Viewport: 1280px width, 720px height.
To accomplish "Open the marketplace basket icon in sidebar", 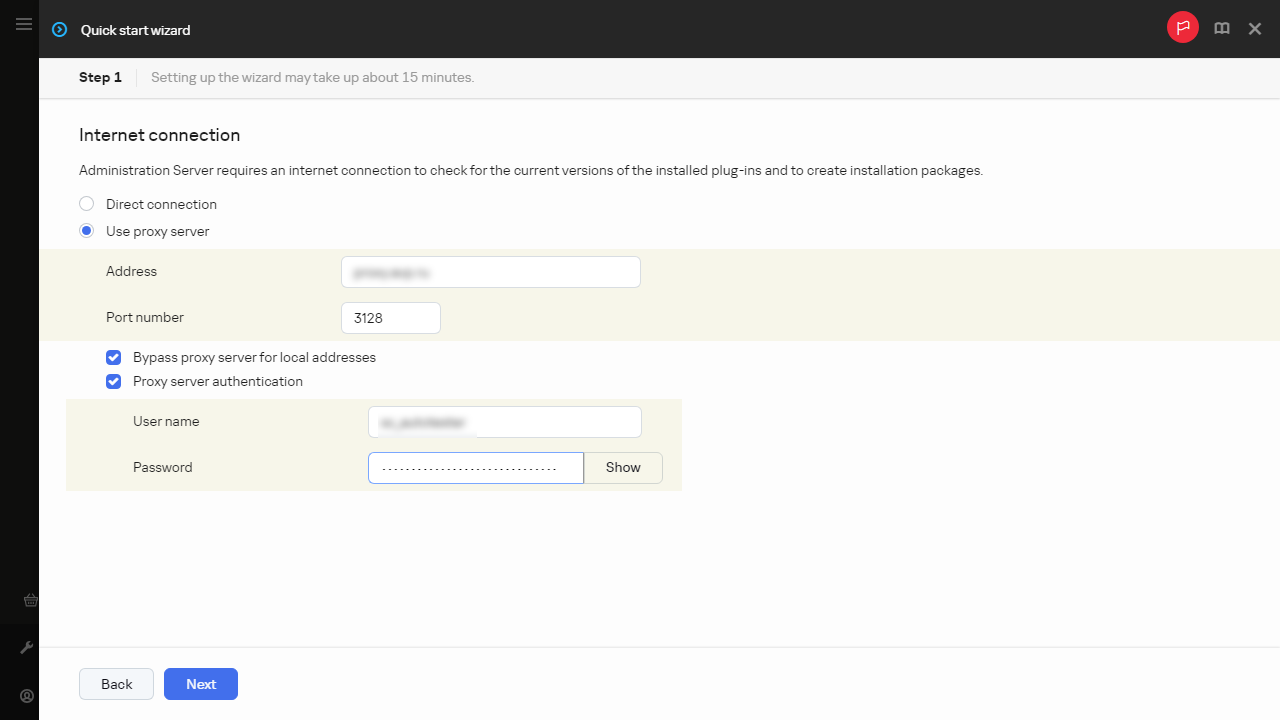I will click(30, 600).
